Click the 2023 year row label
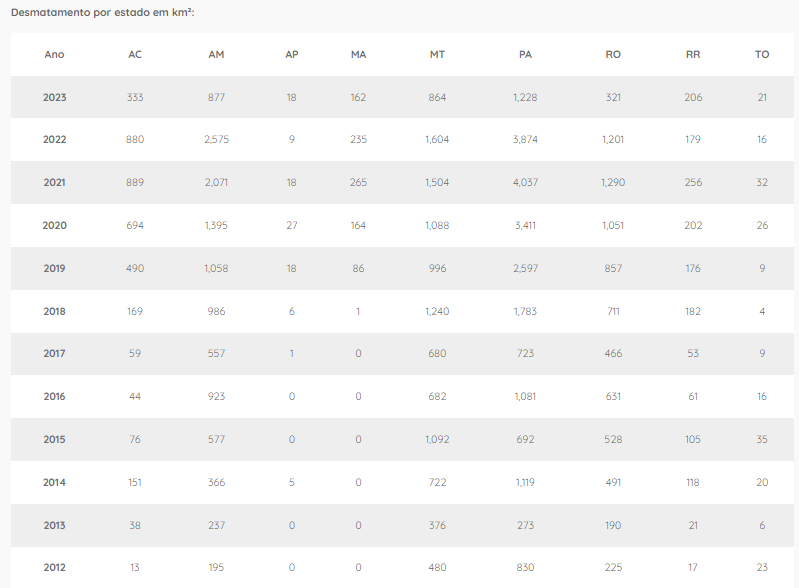 click(x=55, y=97)
